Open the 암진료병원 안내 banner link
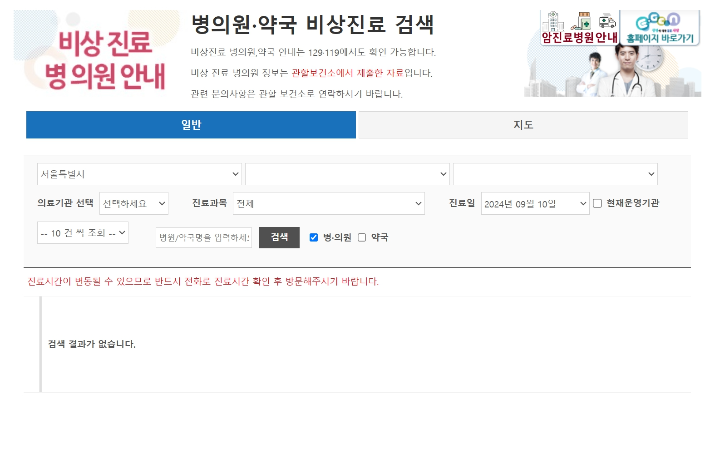This screenshot has width=720, height=463. (580, 28)
